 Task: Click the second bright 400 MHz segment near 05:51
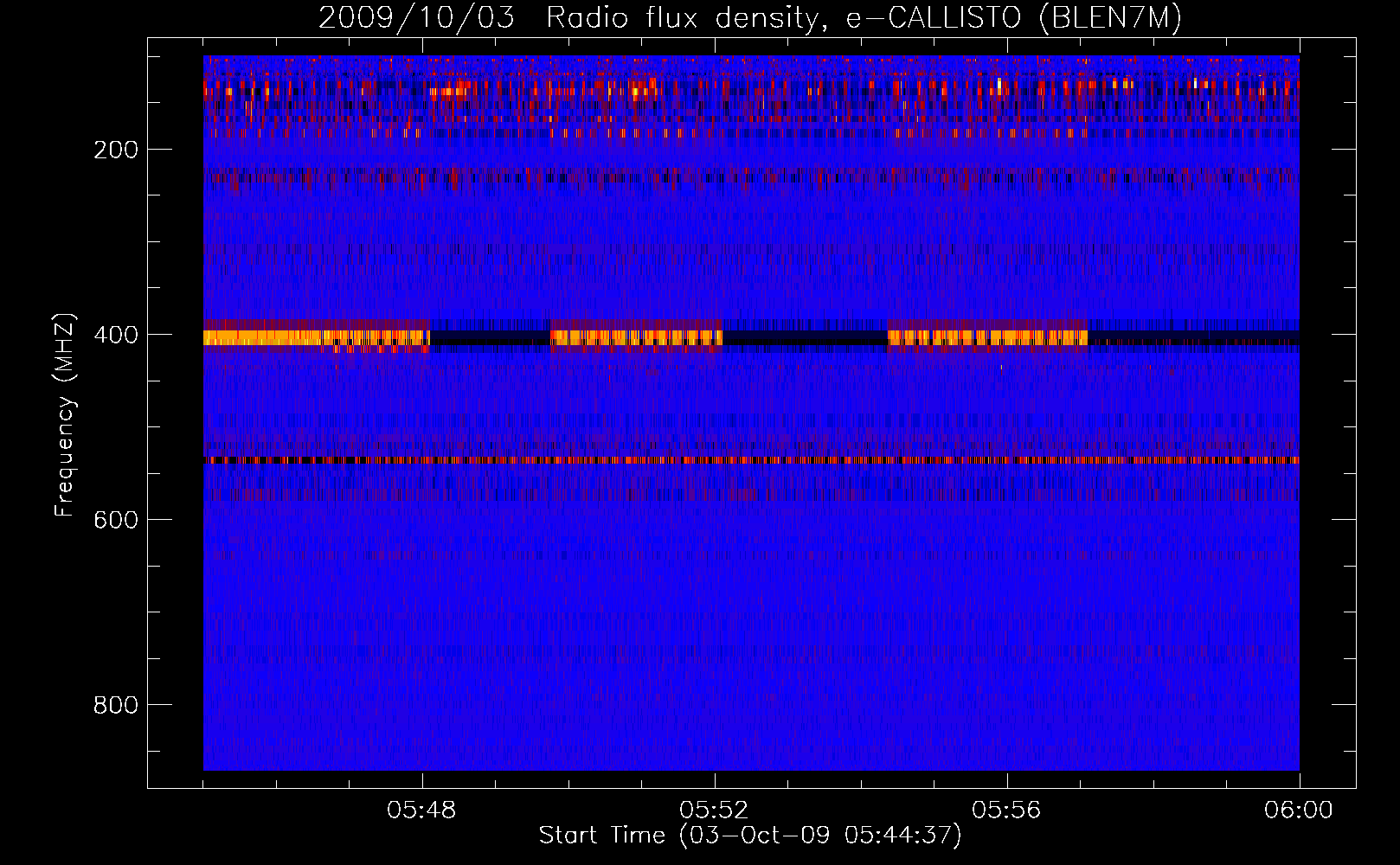pos(637,337)
